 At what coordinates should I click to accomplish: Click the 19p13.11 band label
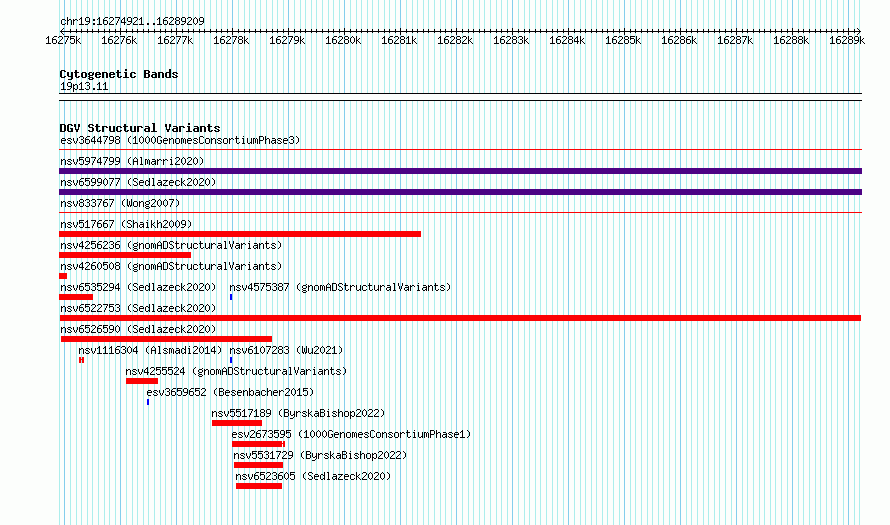click(84, 86)
